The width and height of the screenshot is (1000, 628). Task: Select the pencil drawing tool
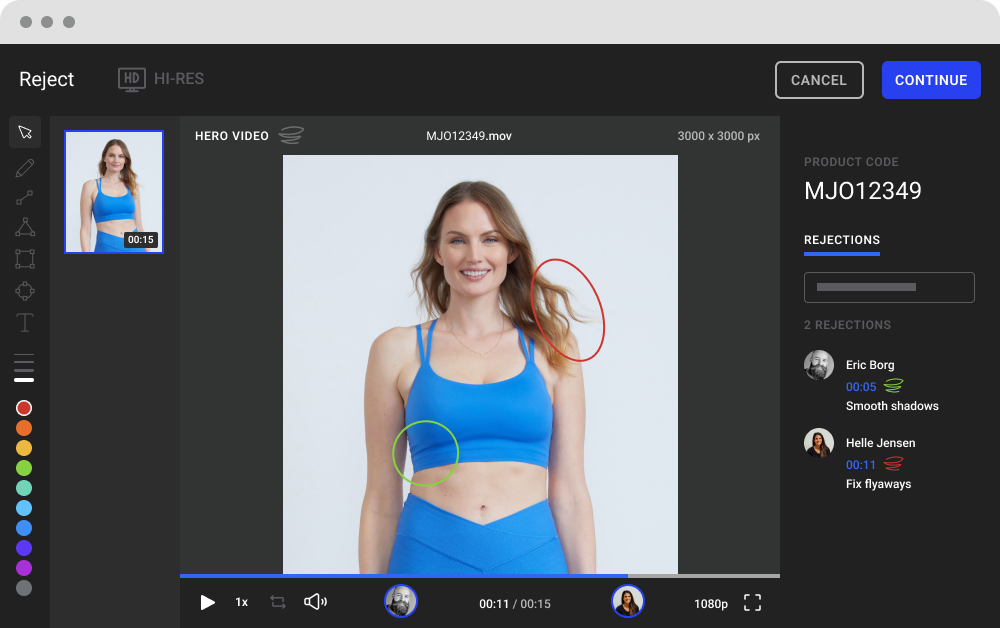pos(25,167)
